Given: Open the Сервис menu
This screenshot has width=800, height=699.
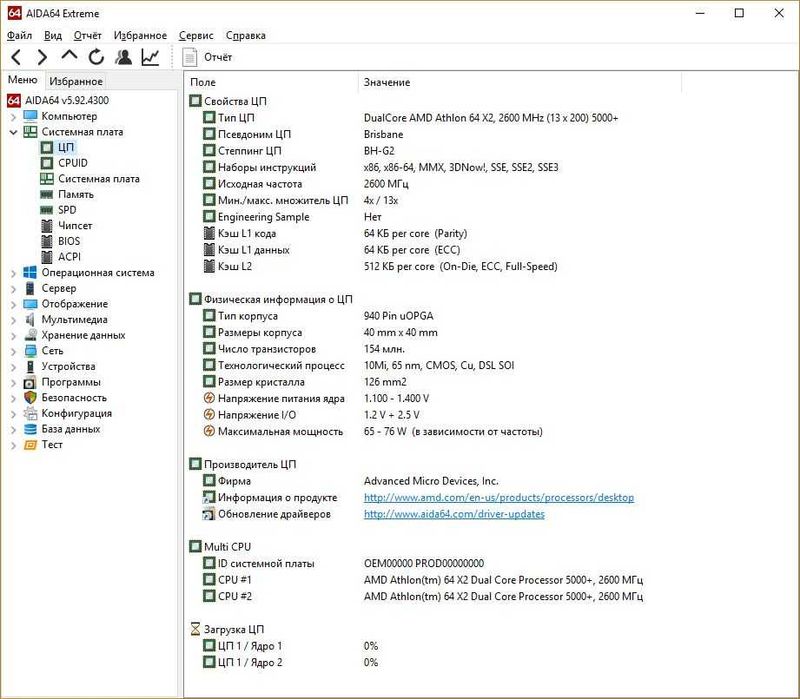Looking at the screenshot, I should 196,35.
